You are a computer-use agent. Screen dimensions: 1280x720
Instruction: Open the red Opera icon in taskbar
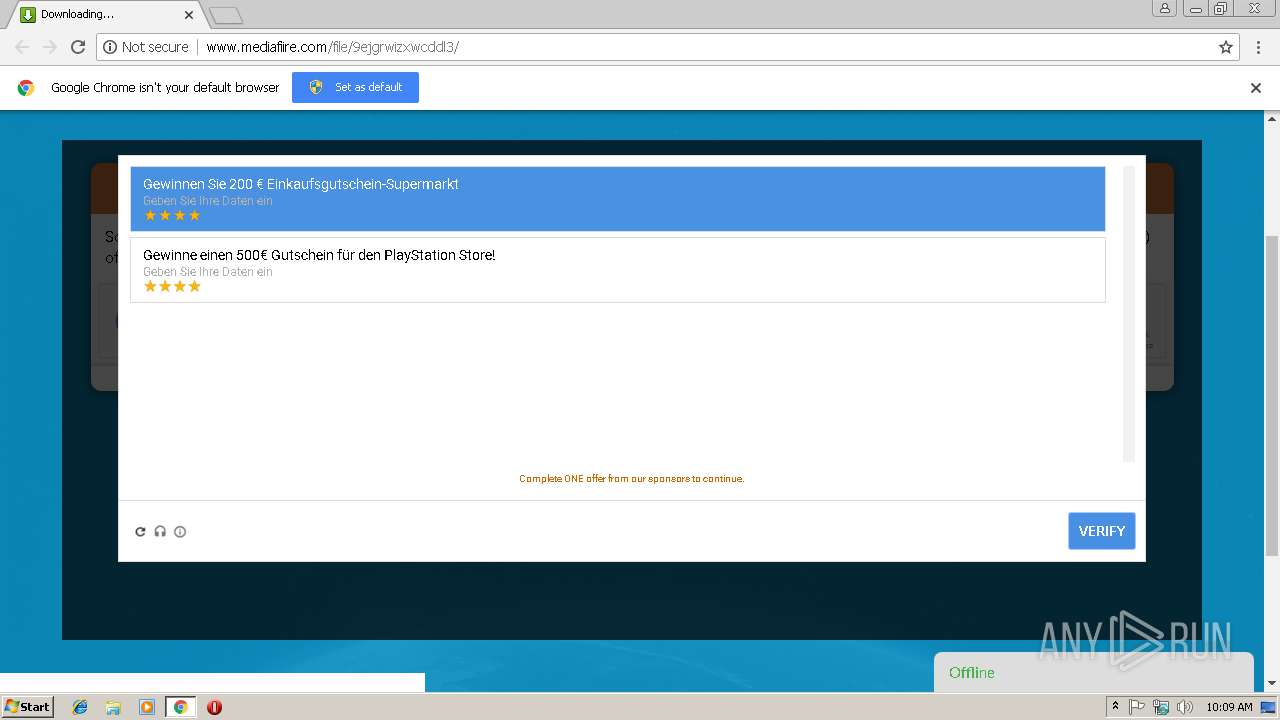[214, 707]
